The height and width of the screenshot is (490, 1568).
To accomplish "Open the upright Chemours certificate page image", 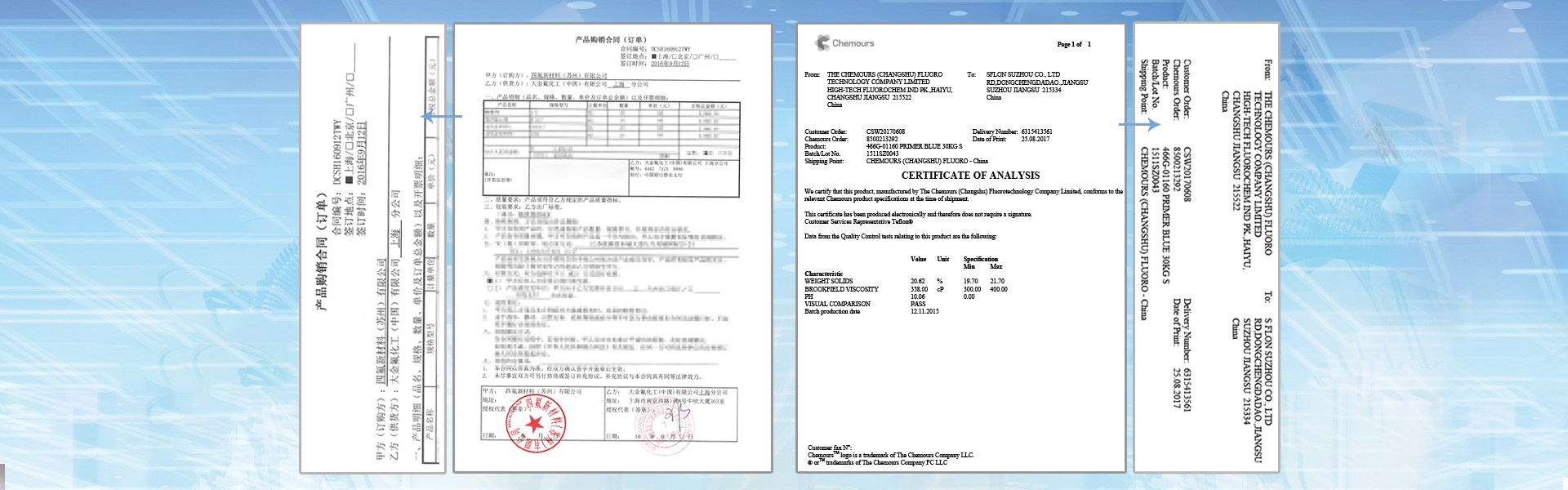I will [960, 248].
